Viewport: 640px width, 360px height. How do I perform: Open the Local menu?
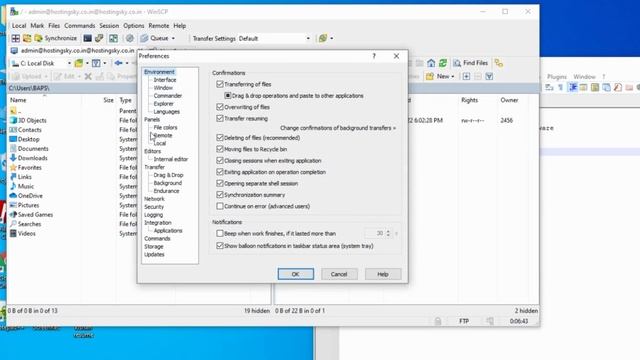click(19, 26)
